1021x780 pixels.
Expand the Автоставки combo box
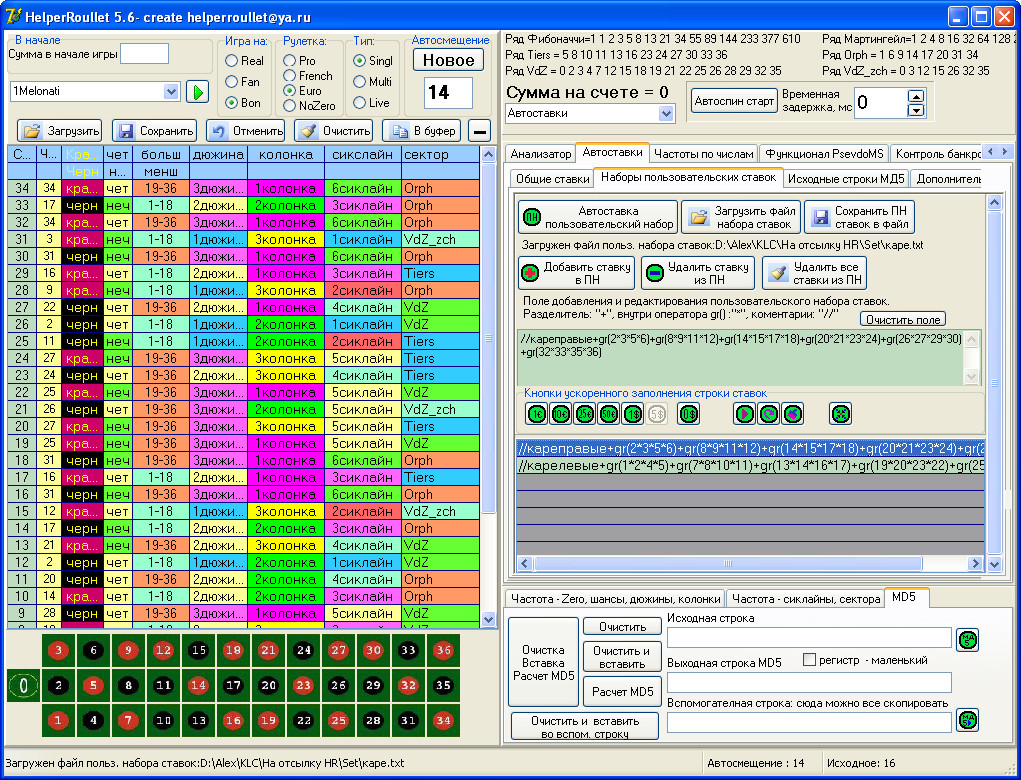[667, 114]
